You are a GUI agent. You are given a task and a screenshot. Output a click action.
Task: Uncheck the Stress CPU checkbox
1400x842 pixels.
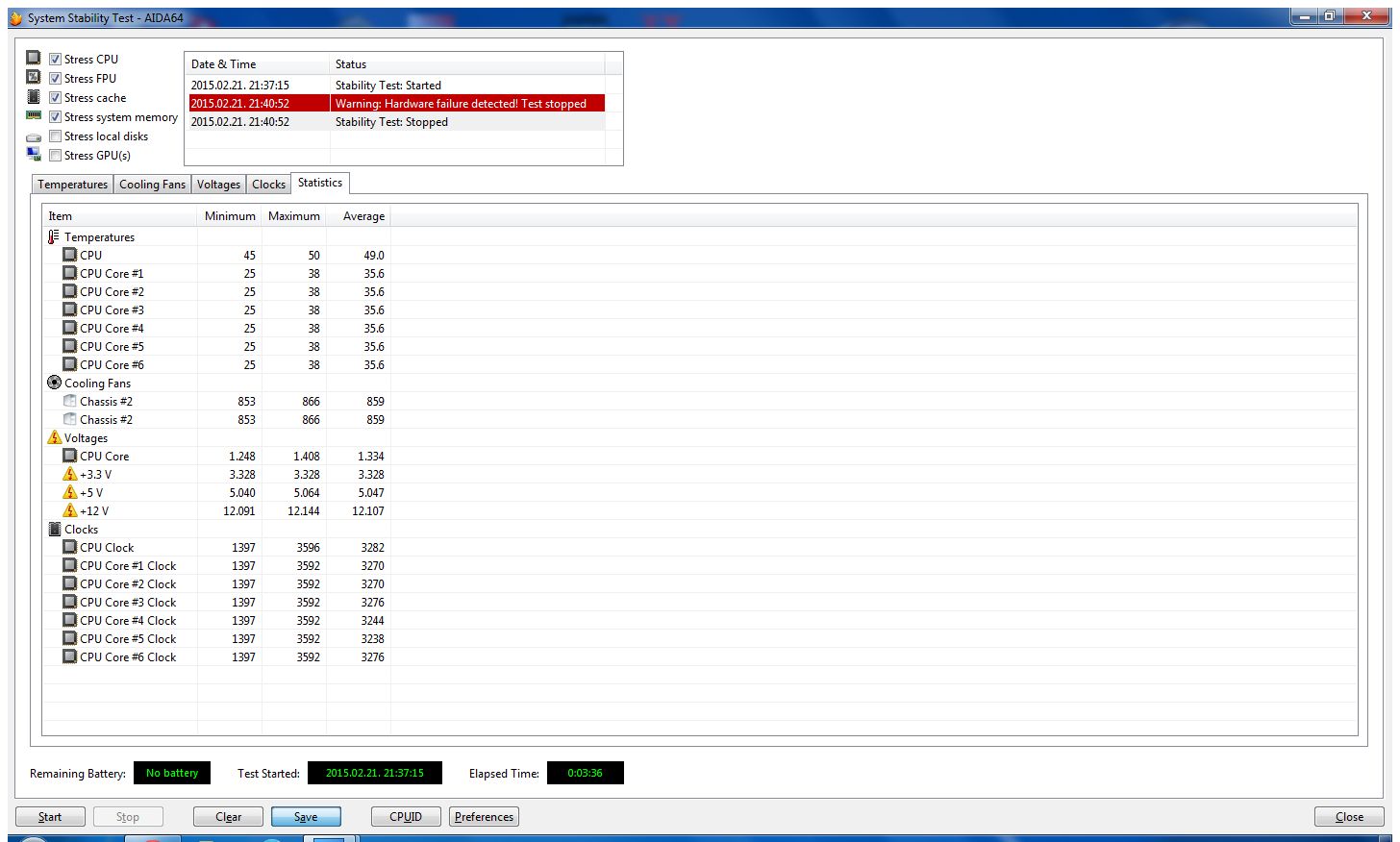click(55, 59)
